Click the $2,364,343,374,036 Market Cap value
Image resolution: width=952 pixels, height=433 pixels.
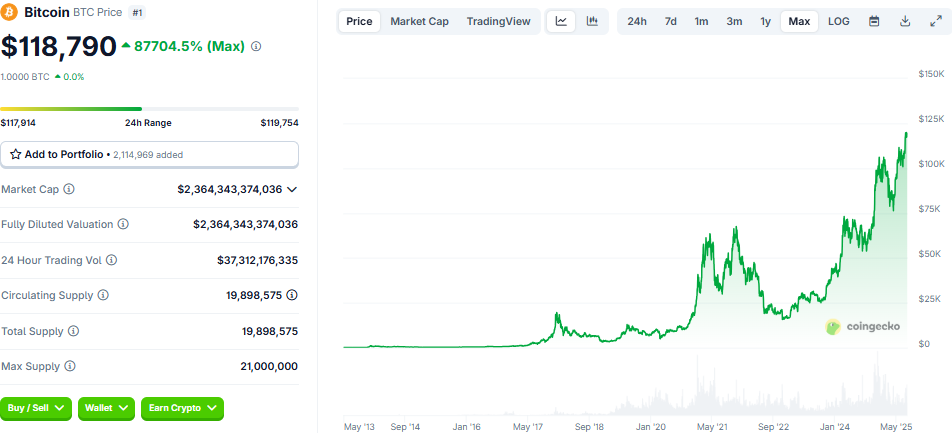(230, 189)
